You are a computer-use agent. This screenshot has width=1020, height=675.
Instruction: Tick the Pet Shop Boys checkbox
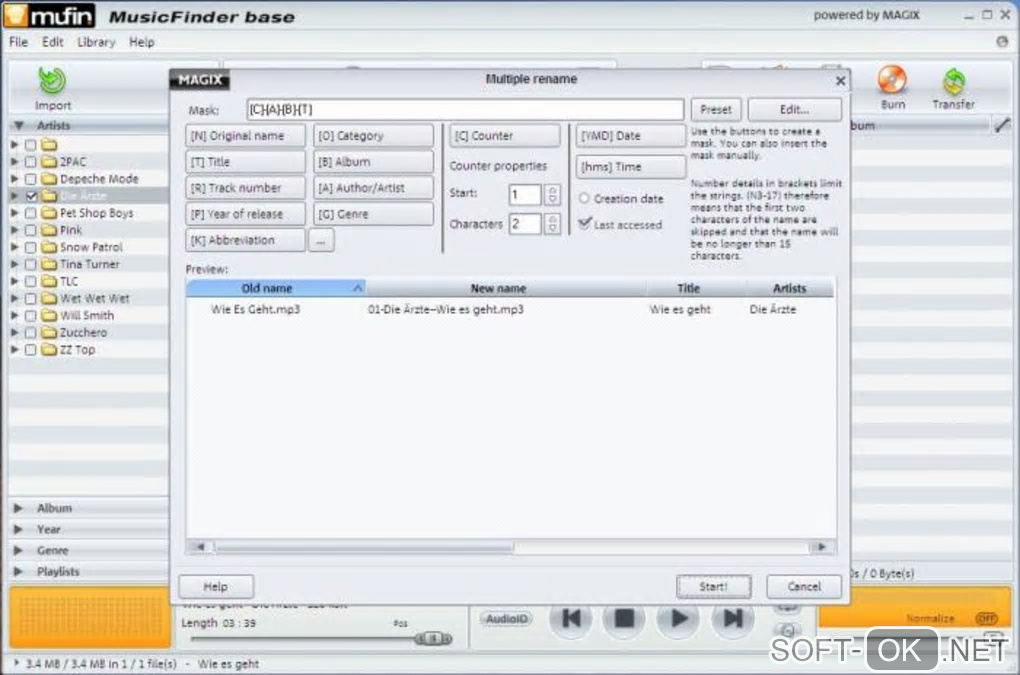pos(31,213)
